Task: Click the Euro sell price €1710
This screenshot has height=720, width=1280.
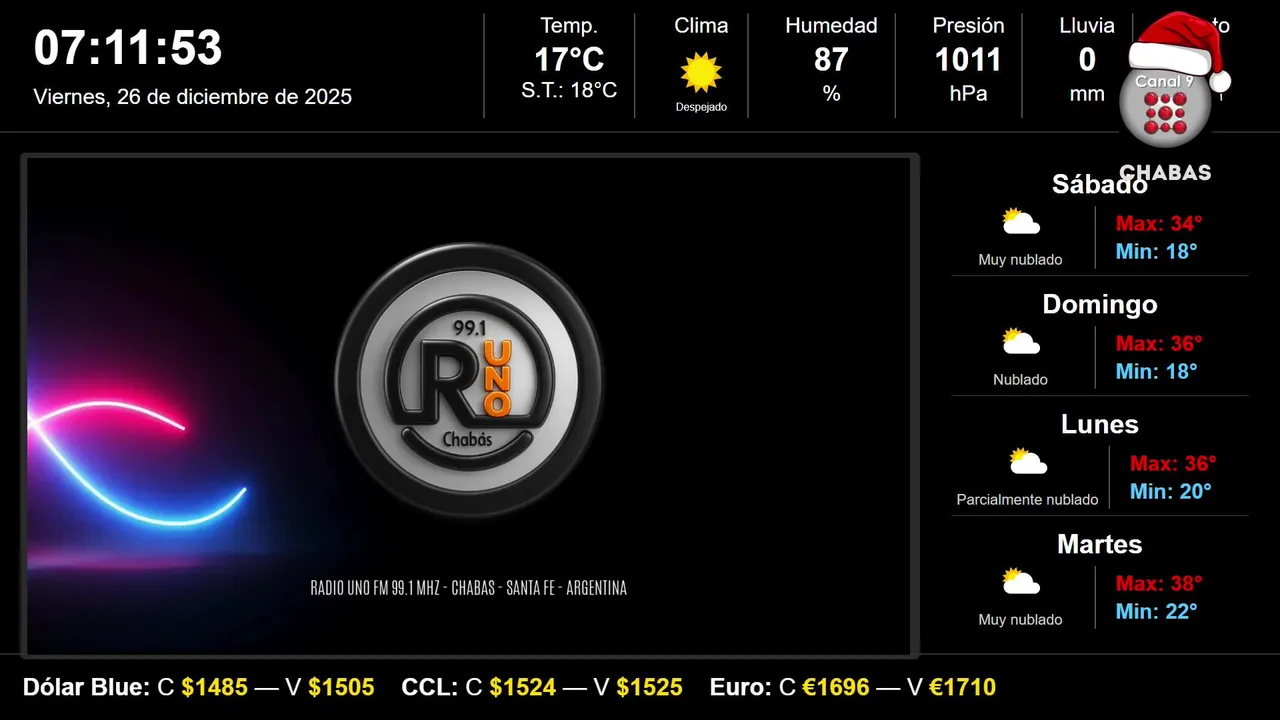Action: 962,687
